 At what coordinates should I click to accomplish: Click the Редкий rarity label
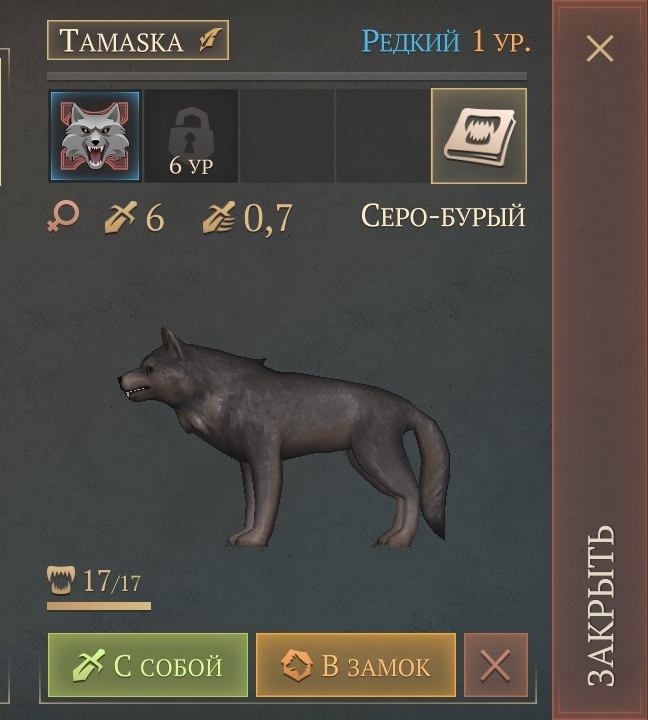point(410,41)
